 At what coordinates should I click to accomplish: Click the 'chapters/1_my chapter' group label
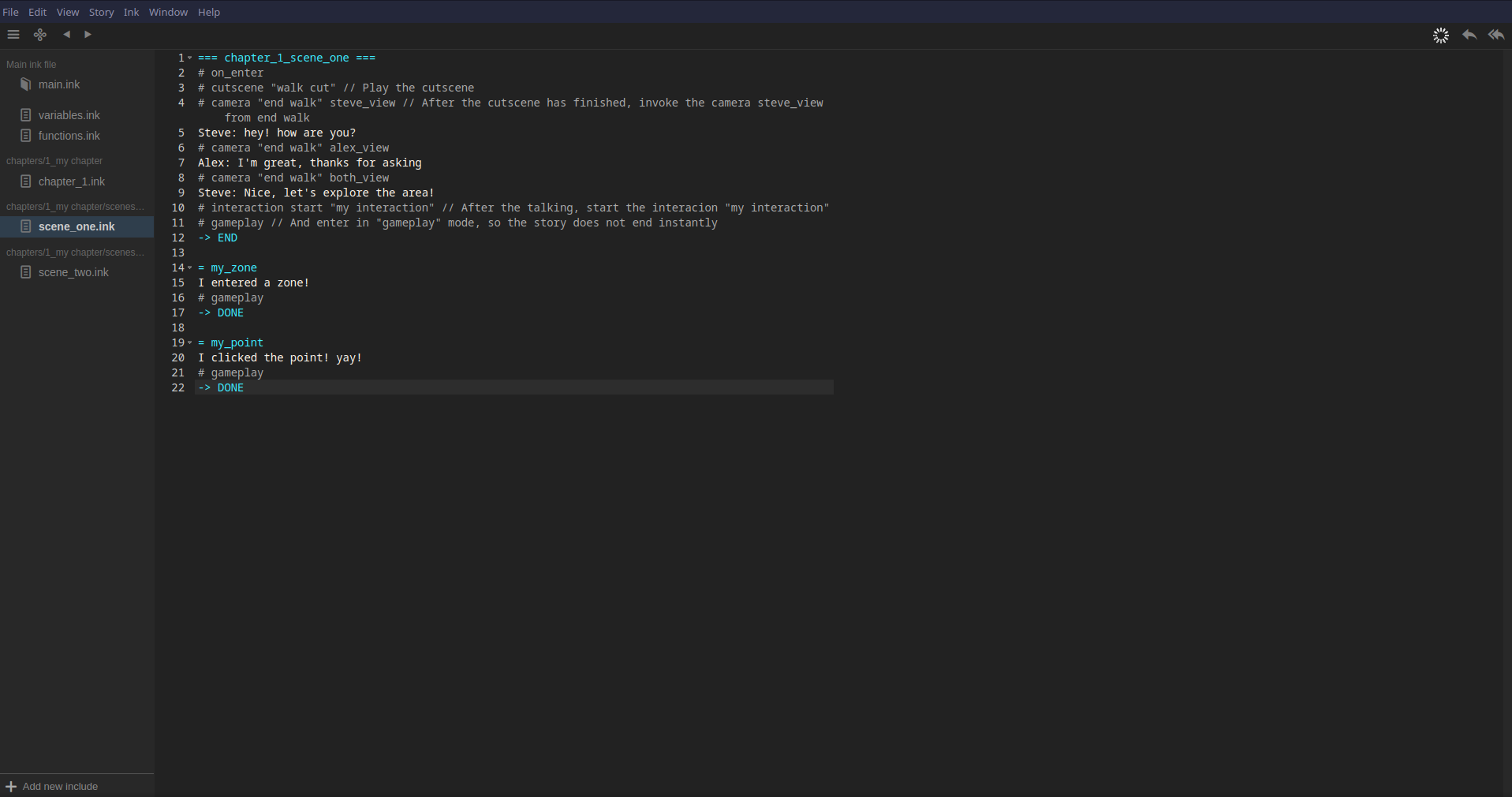coord(54,161)
